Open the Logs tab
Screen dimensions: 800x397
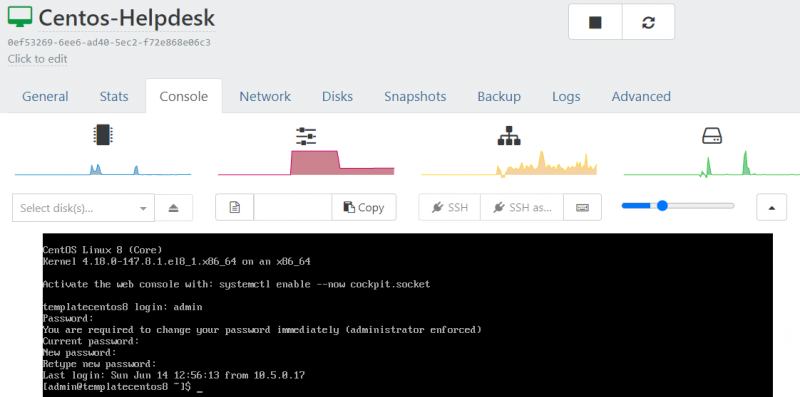(x=566, y=96)
